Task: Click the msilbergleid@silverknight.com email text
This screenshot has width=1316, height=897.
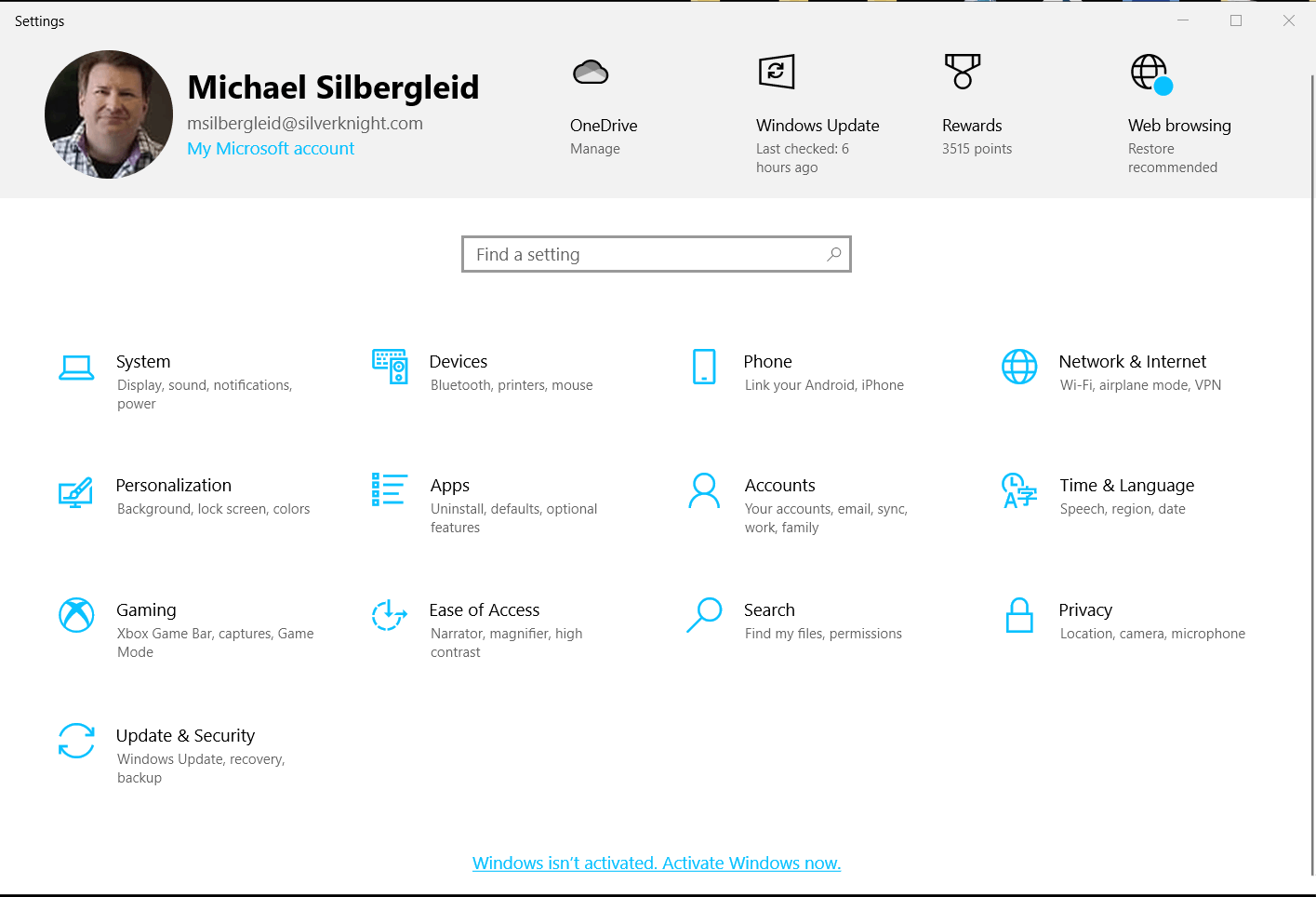Action: 305,124
